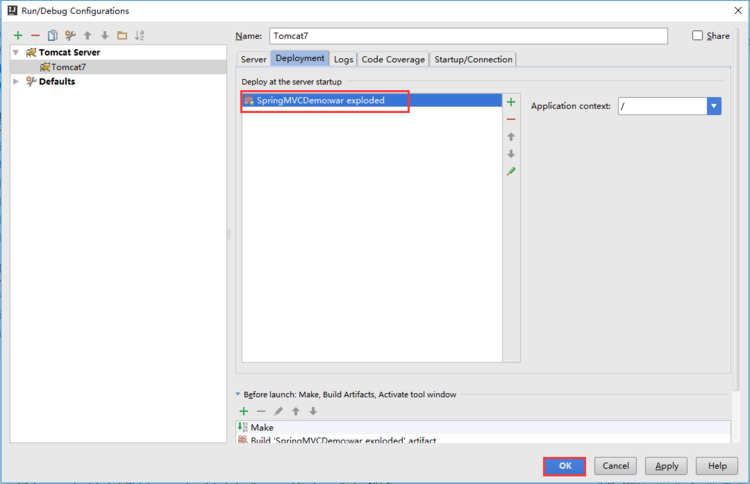Viewport: 750px width, 484px height.
Task: Click the Application context text field
Action: [x=662, y=106]
